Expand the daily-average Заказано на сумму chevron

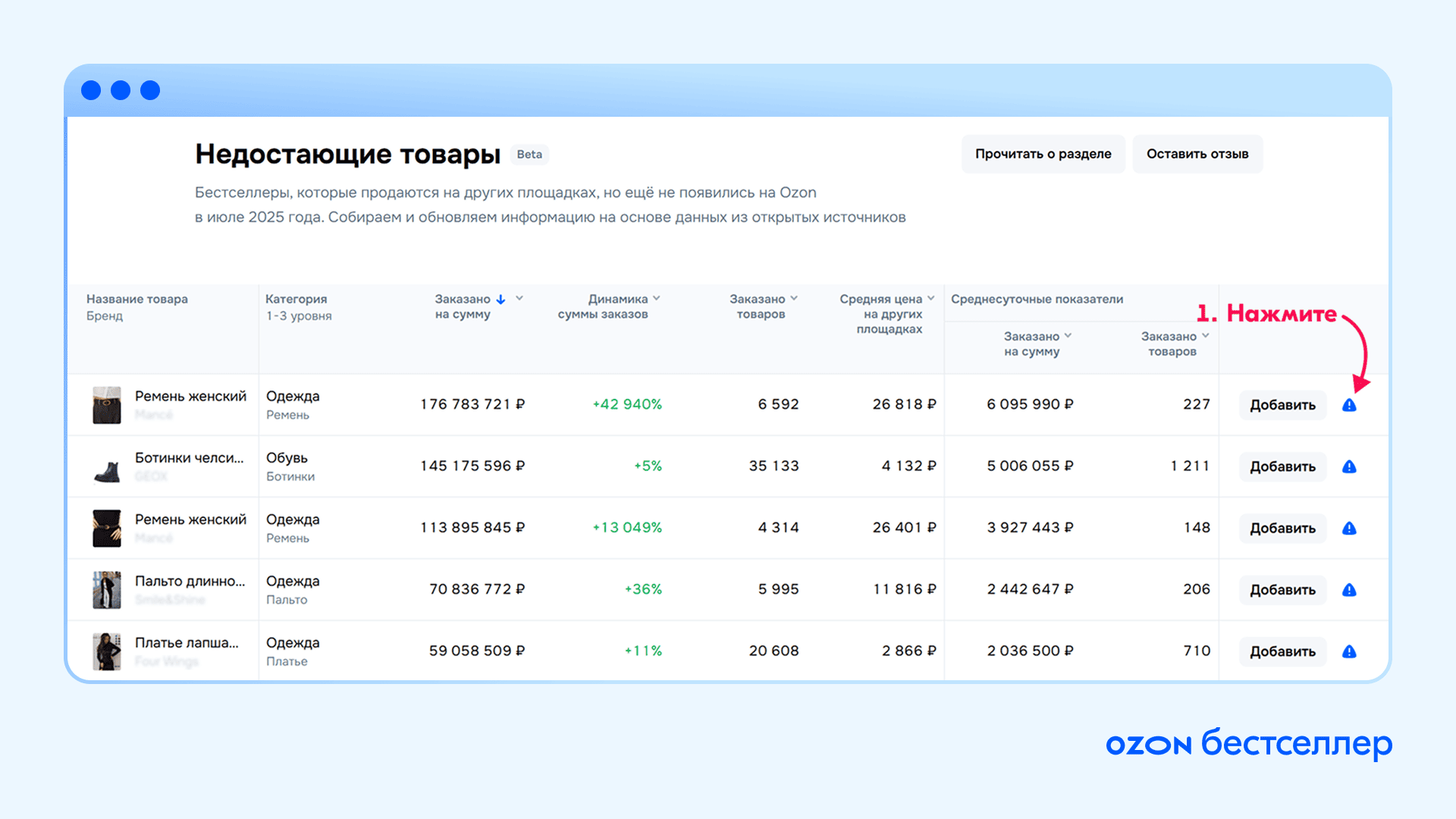(1068, 335)
